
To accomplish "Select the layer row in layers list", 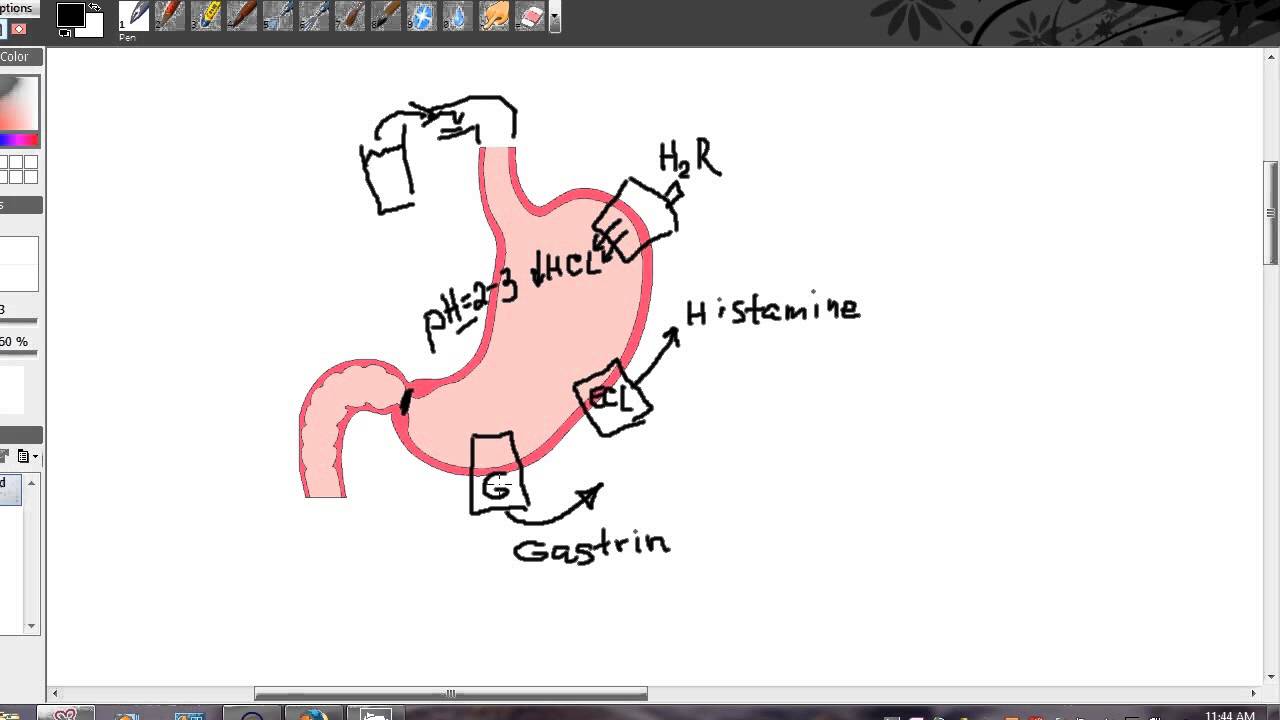I will click(x=10, y=490).
